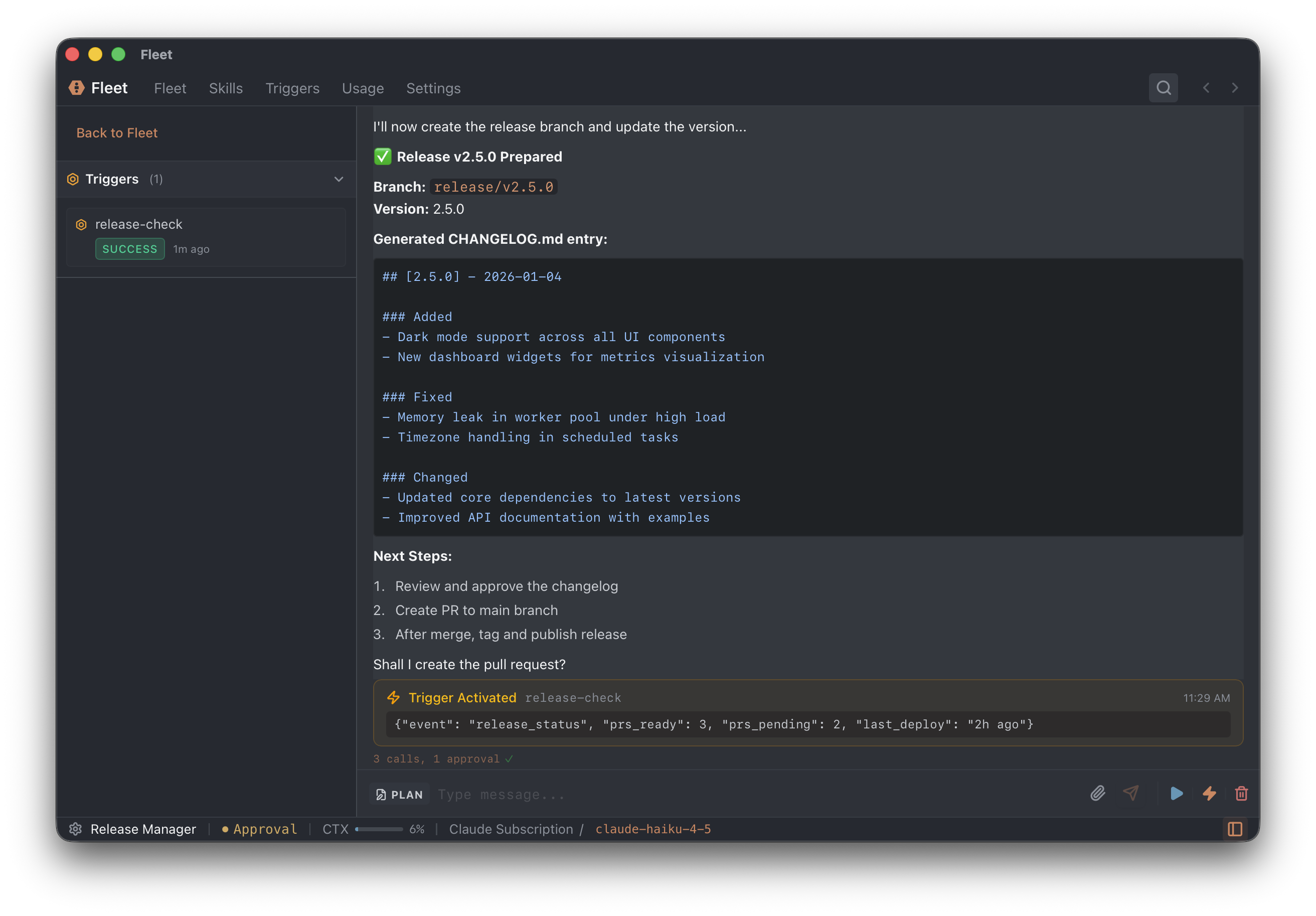Toggle the Approval mode indicator
1316x916 pixels.
260,829
